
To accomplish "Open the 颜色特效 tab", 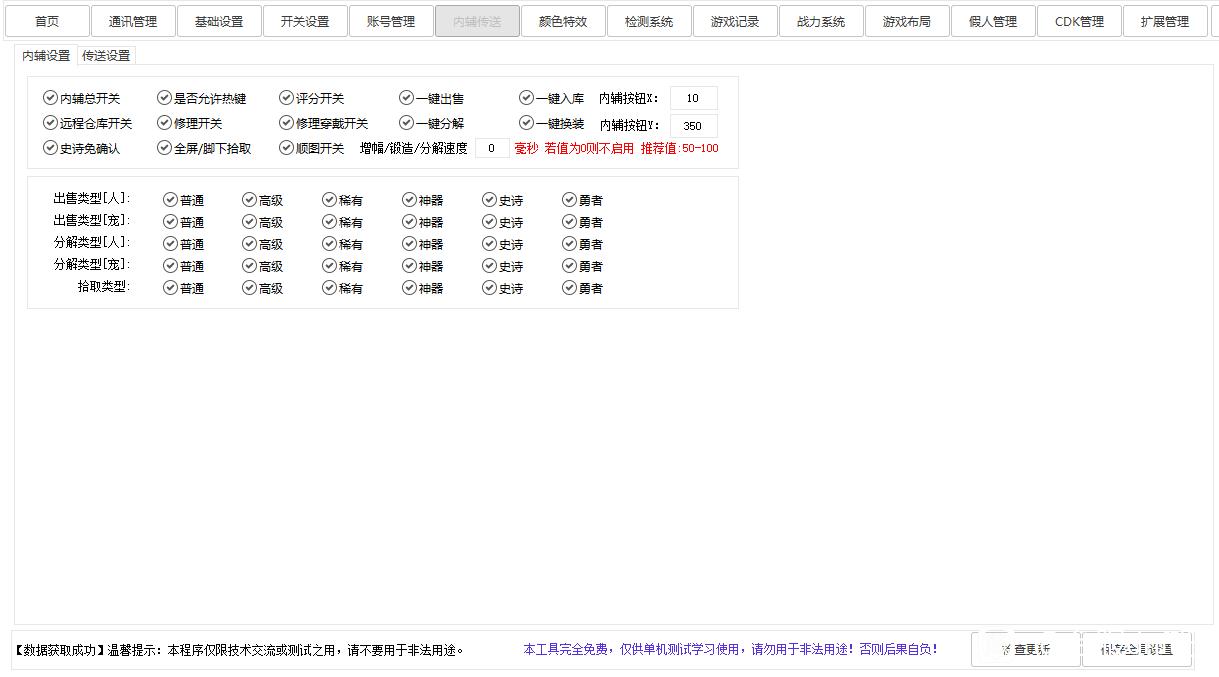I will pos(563,21).
